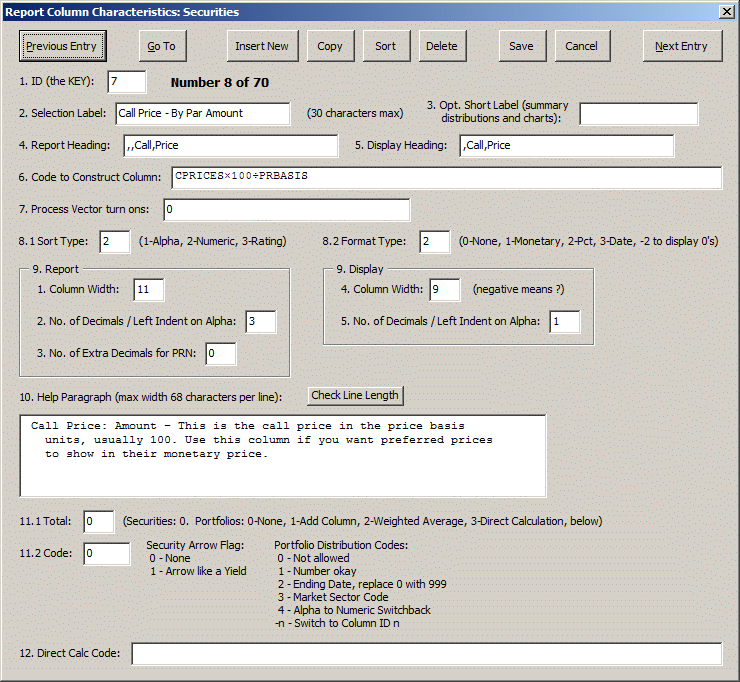Click the Copy button
The height and width of the screenshot is (682, 740).
coord(330,46)
